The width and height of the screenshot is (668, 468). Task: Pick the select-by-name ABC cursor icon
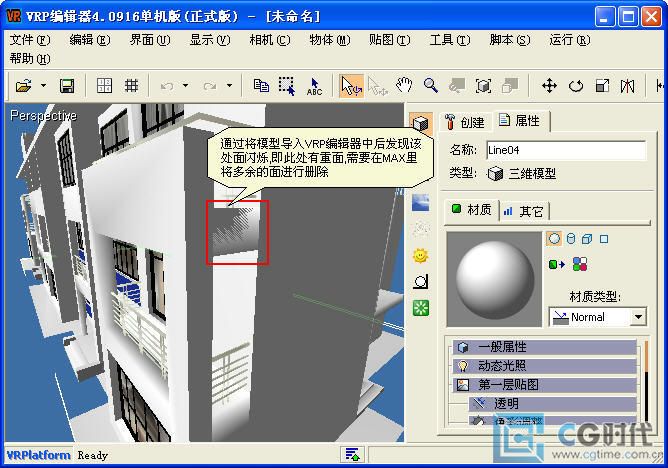coord(314,86)
